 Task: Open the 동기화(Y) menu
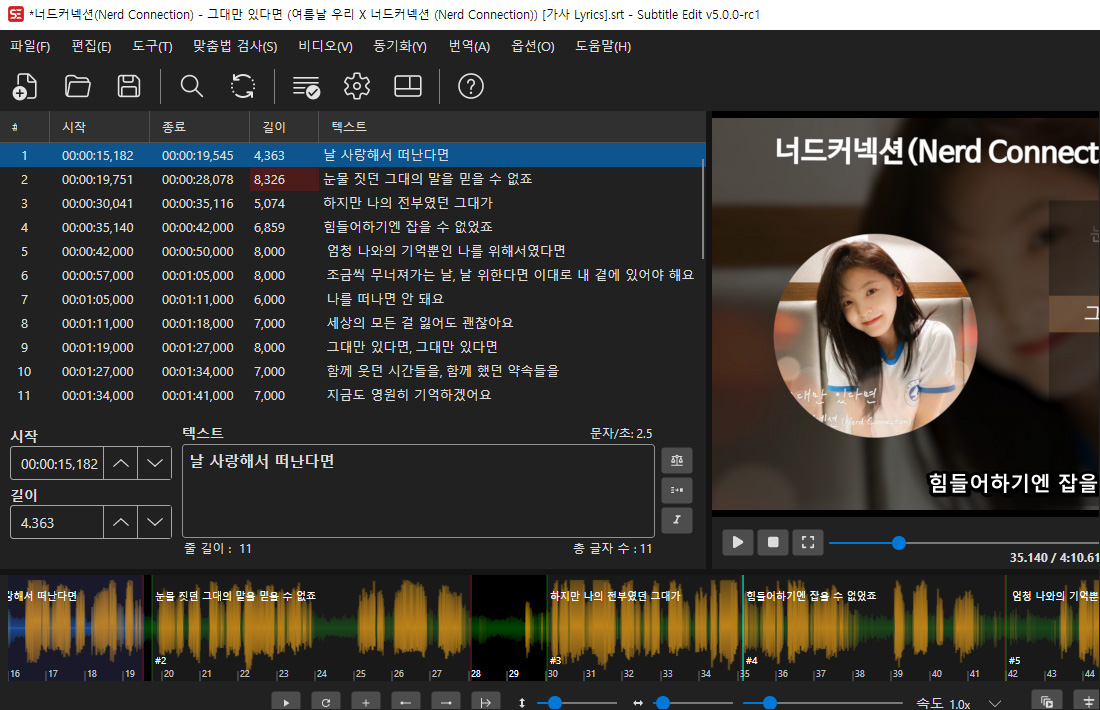(400, 46)
